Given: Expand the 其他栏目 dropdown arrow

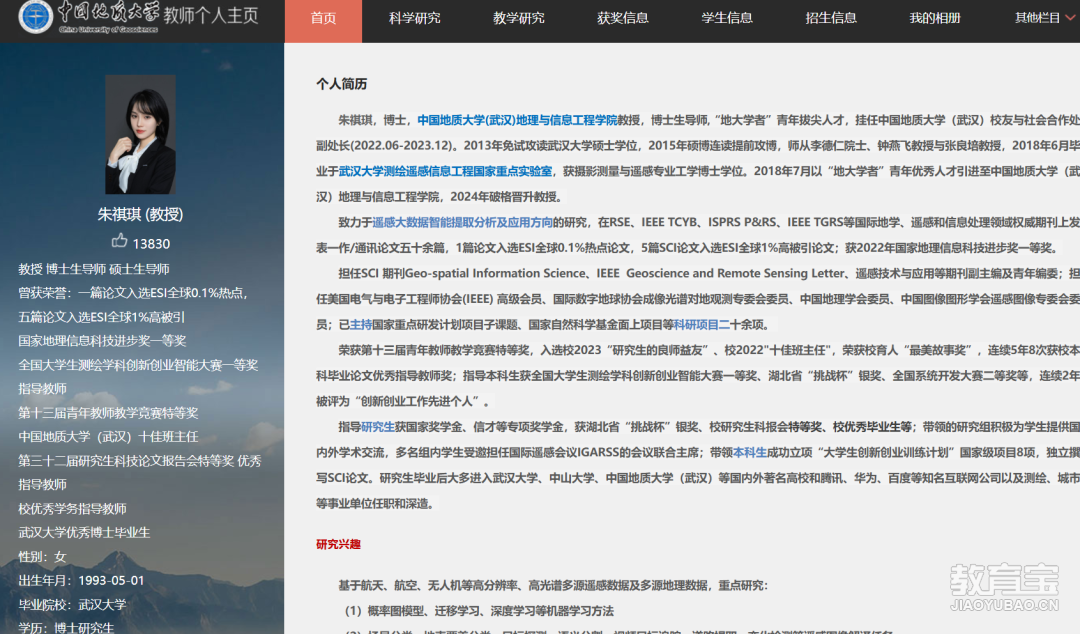Looking at the screenshot, I should [x=1070, y=18].
